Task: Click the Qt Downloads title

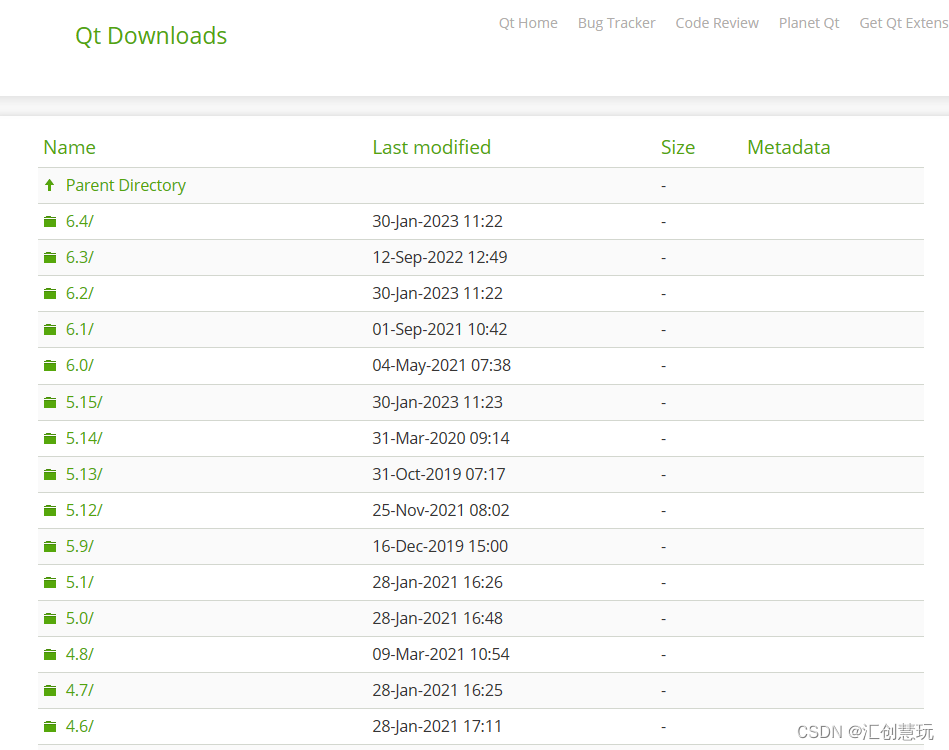Action: 151,36
